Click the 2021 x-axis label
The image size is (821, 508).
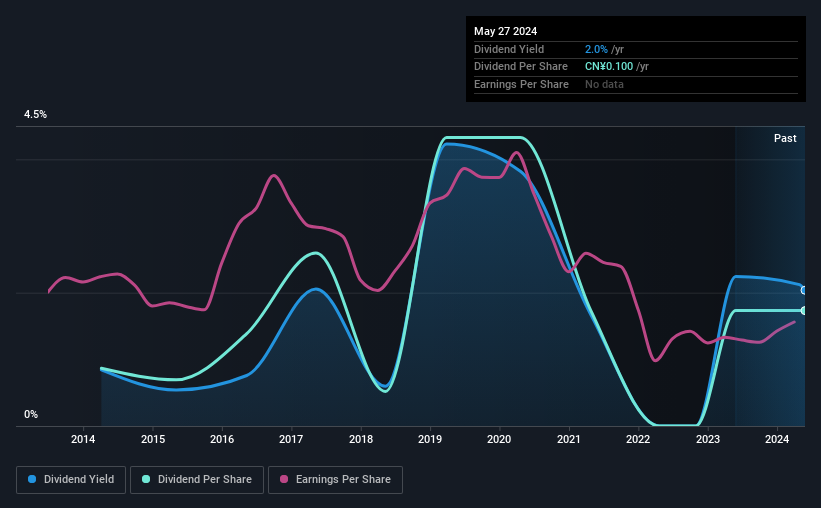pos(569,439)
